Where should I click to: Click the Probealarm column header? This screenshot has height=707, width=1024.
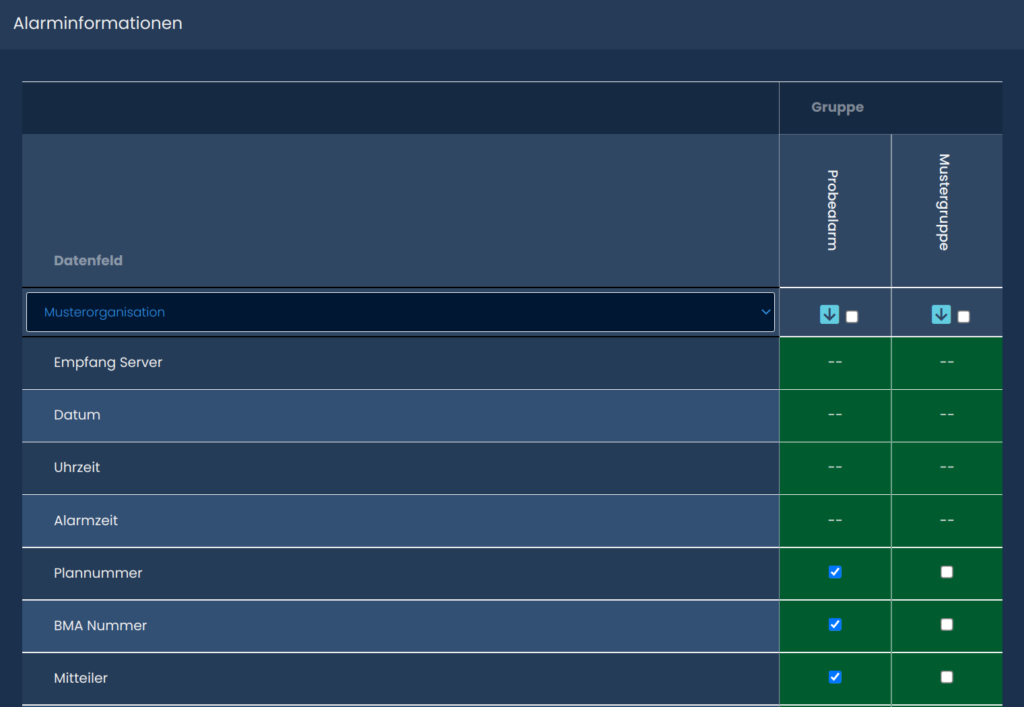[x=833, y=210]
